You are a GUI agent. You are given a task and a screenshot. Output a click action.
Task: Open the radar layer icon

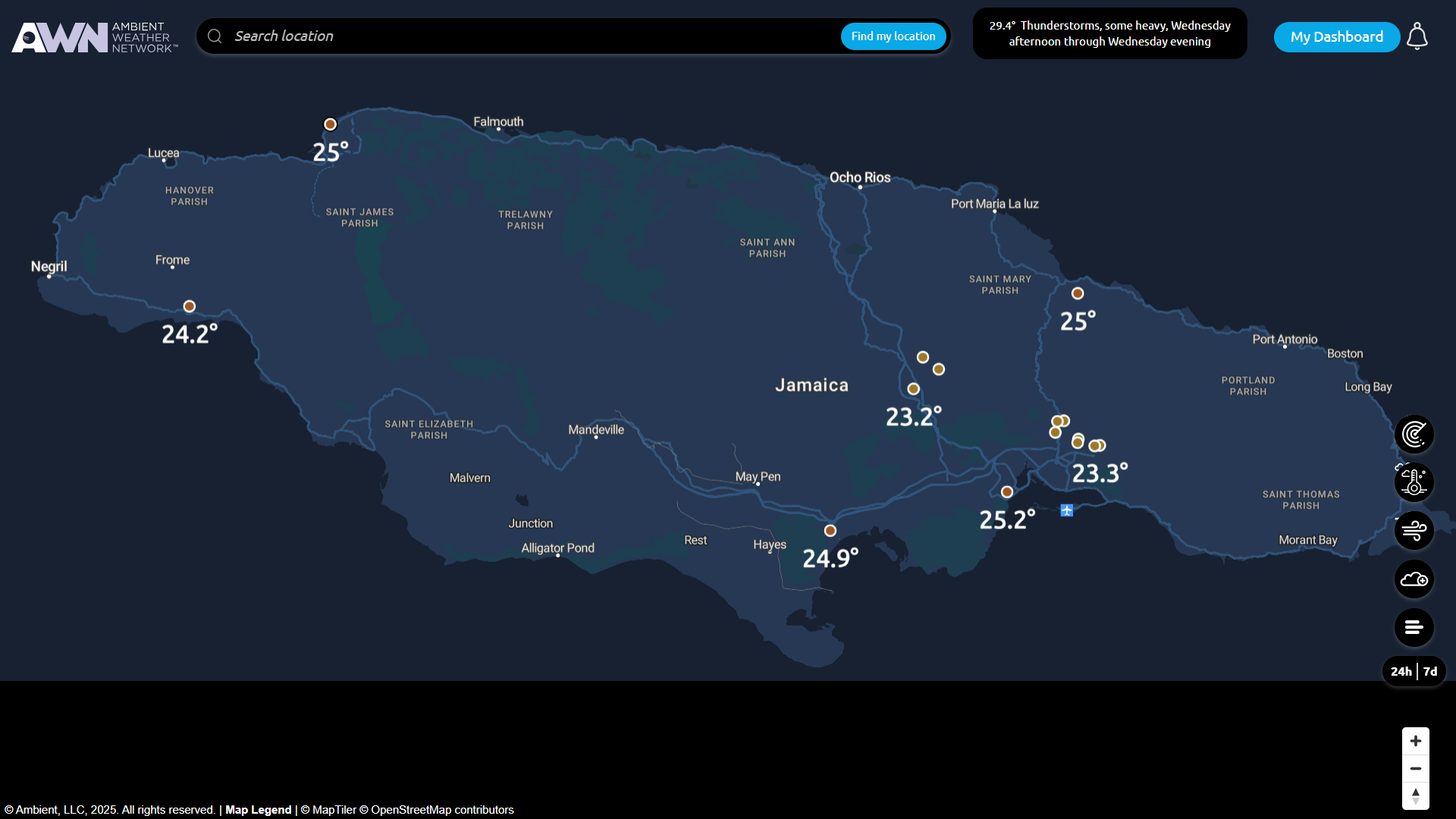coord(1414,435)
